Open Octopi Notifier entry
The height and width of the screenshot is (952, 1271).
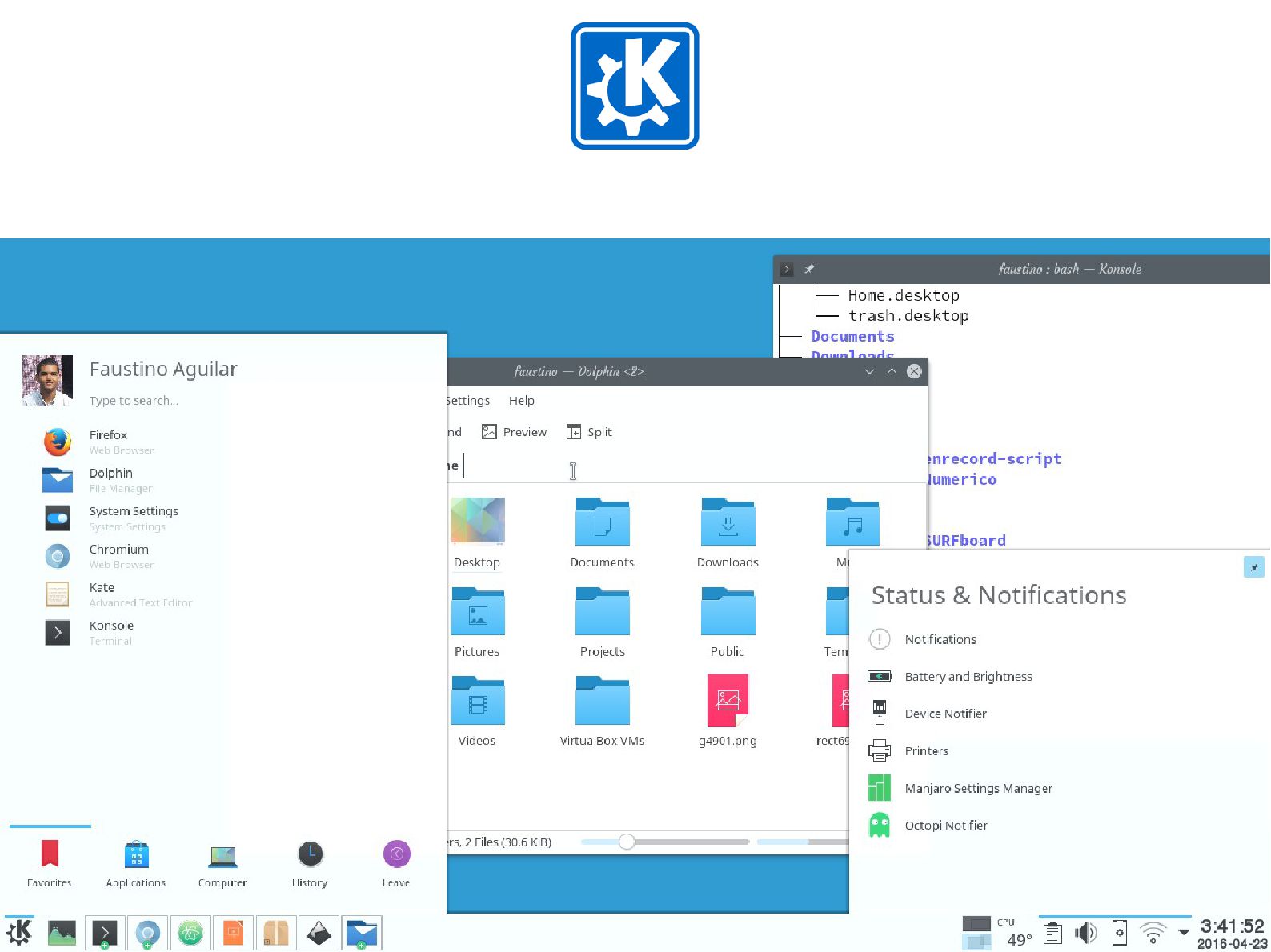click(928, 826)
